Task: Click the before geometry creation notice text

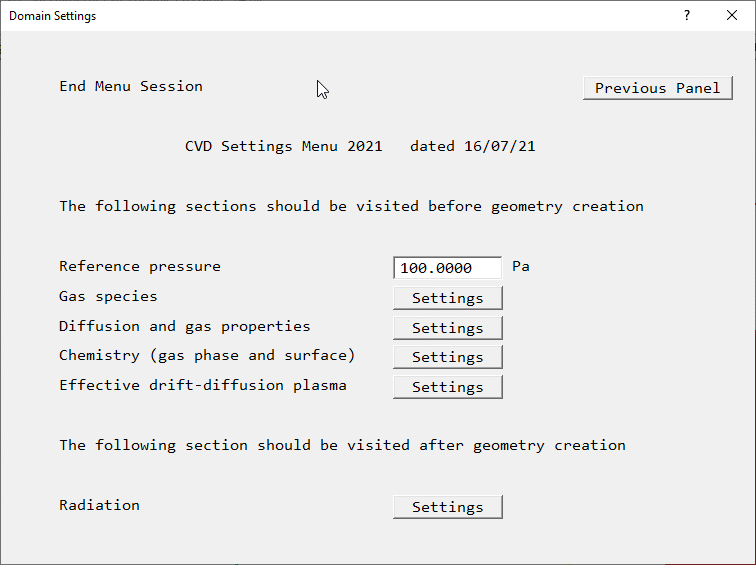Action: (x=351, y=206)
